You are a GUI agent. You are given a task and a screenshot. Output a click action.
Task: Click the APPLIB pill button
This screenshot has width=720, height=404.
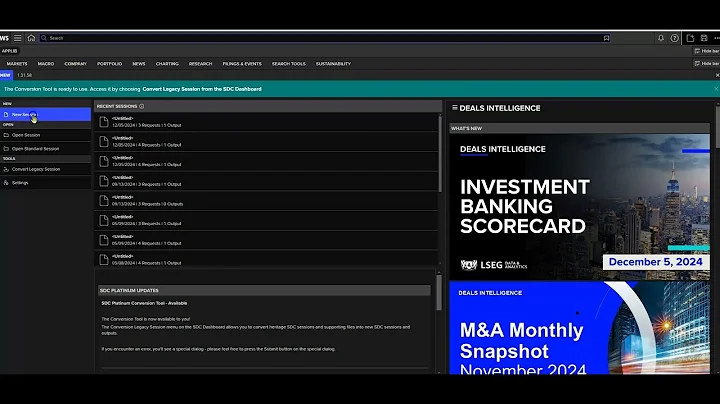(x=9, y=51)
